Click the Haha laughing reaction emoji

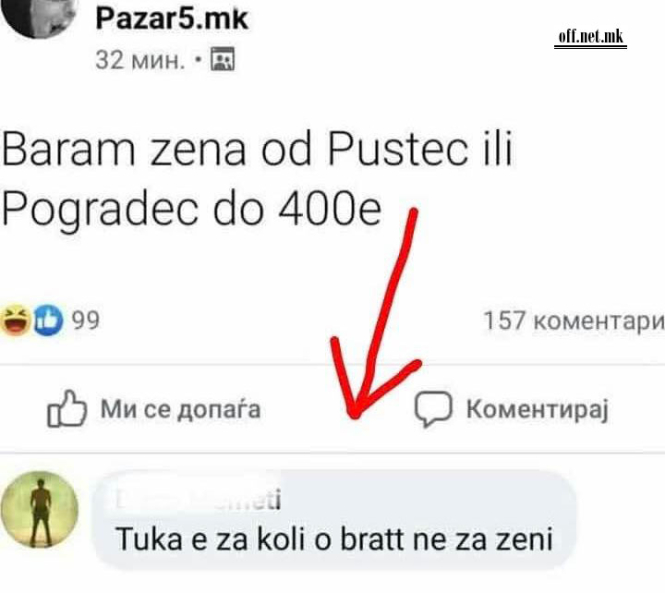click(x=16, y=319)
